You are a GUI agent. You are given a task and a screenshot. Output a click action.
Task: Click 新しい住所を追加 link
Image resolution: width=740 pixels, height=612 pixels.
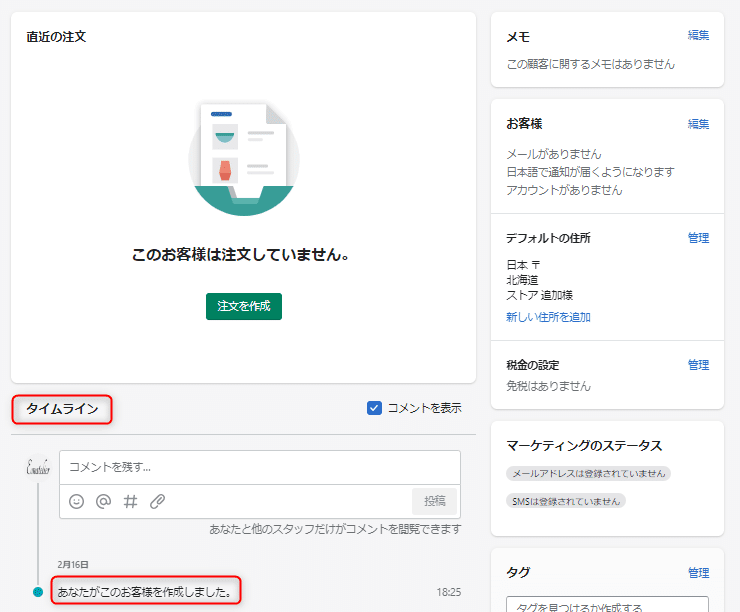point(548,317)
